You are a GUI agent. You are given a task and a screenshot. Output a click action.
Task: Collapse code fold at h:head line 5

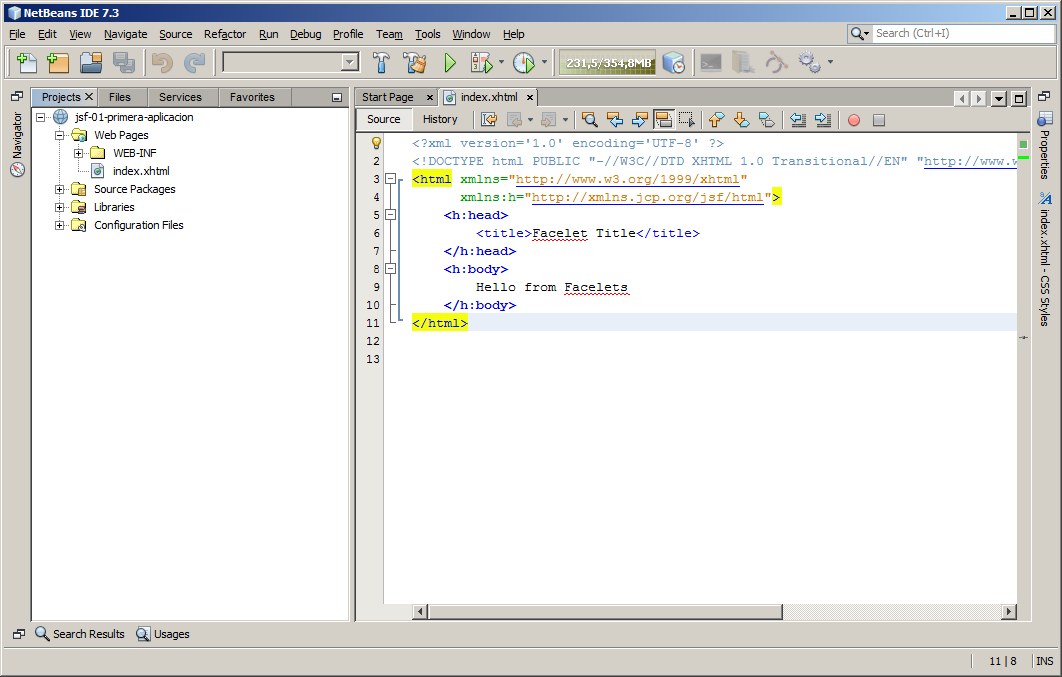[x=391, y=215]
